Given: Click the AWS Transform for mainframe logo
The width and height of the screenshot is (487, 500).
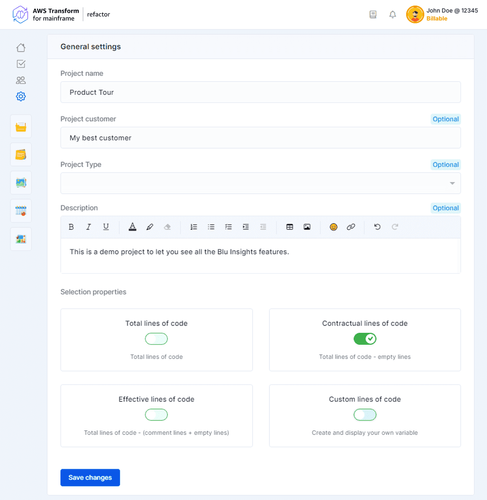Looking at the screenshot, I should tap(45, 15).
